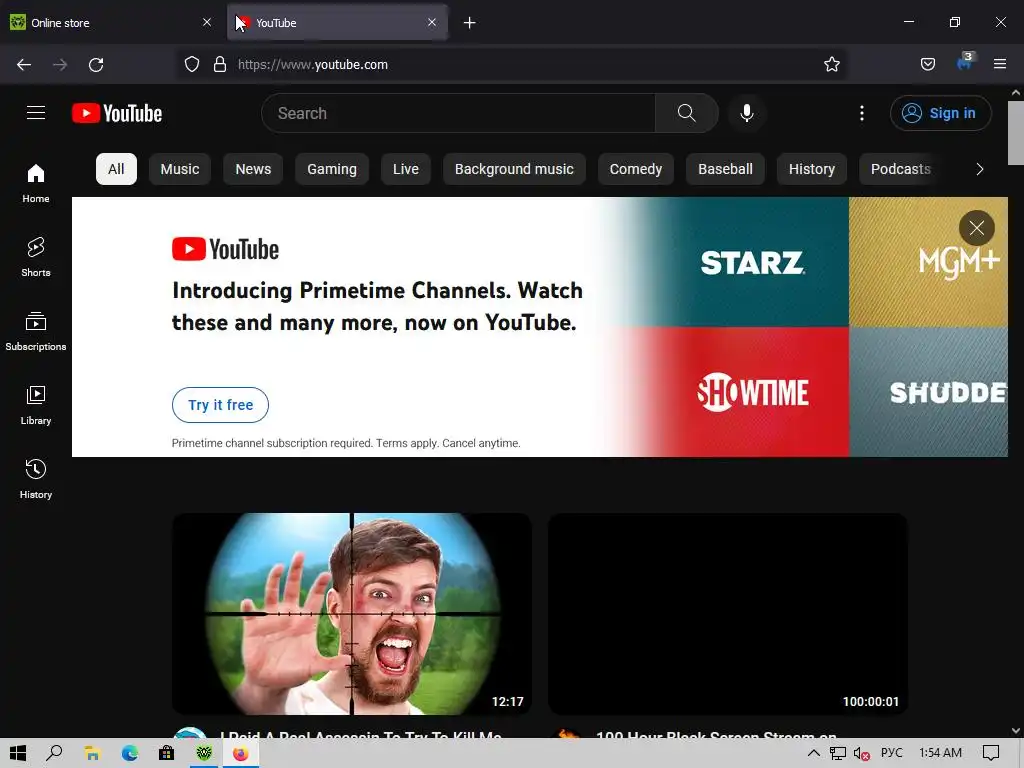Click the YouTube logo in header
The image size is (1024, 768).
point(117,114)
